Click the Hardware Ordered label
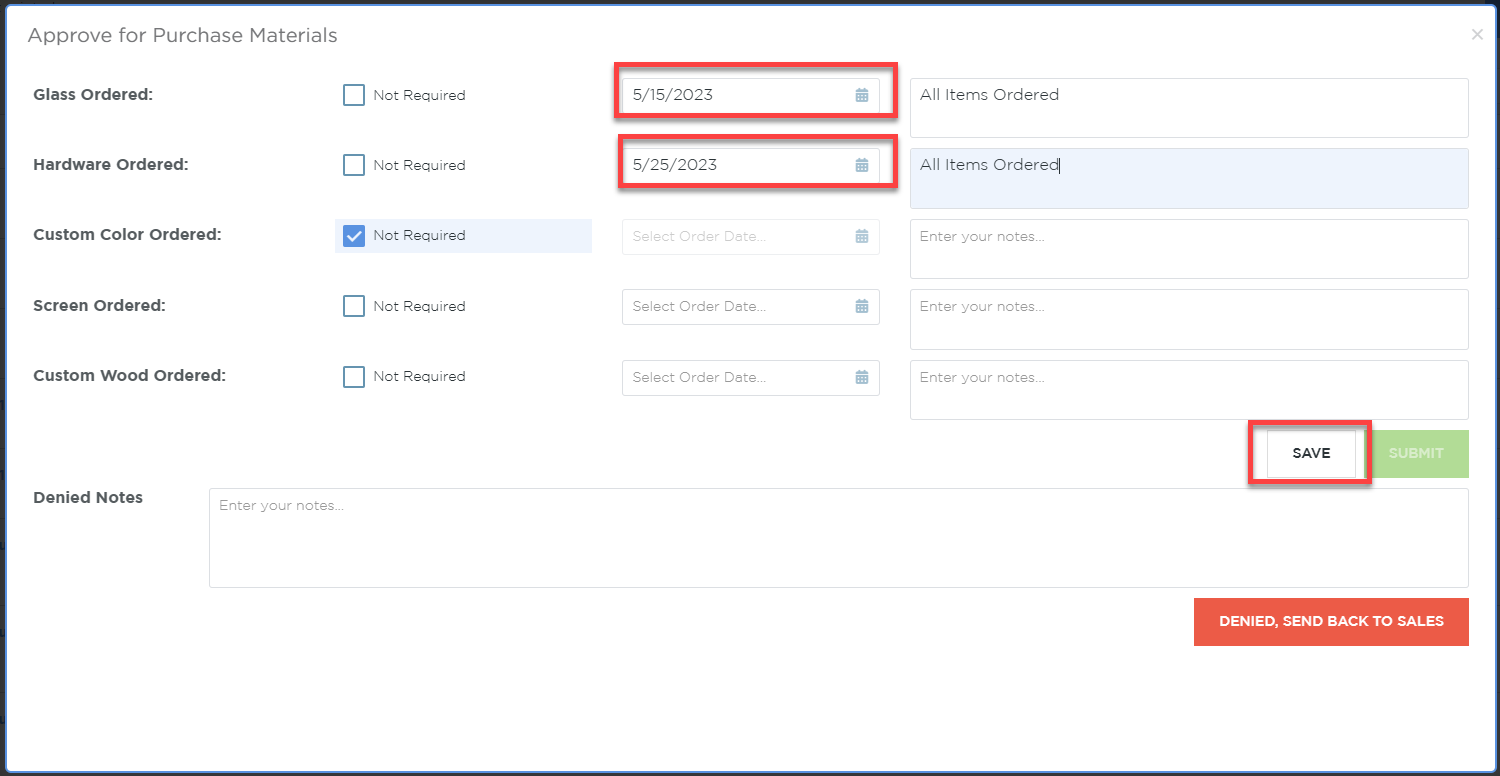Viewport: 1500px width, 776px height. [111, 165]
